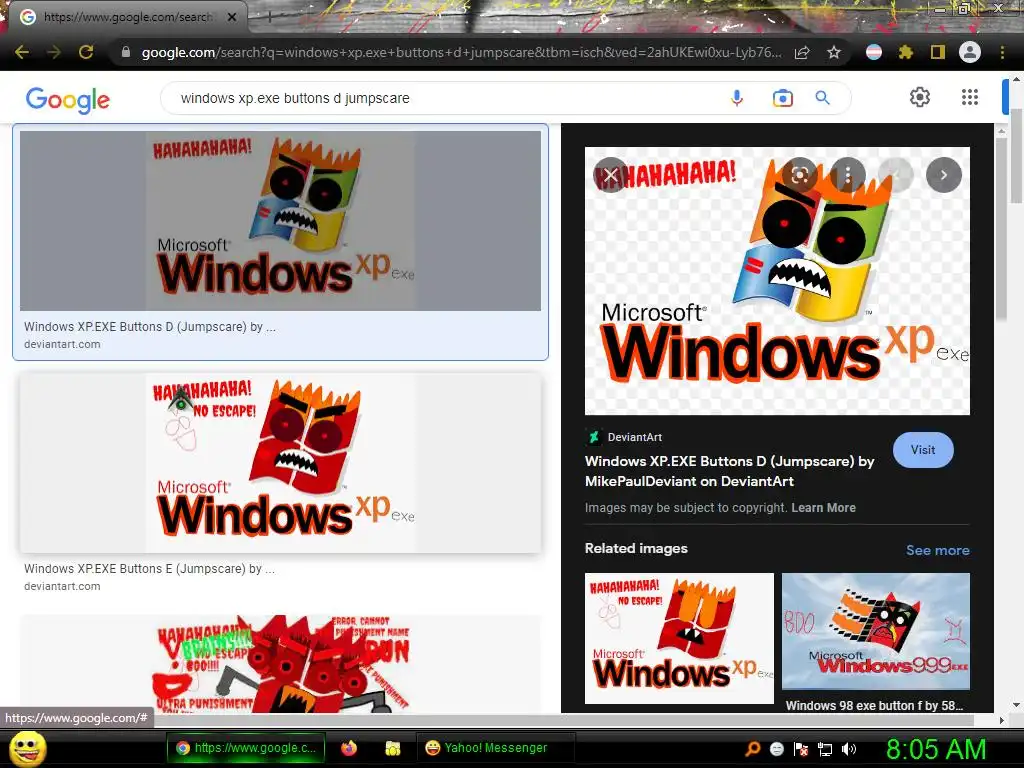1024x768 pixels.
Task: Start voice search with the microphone icon
Action: point(737,98)
